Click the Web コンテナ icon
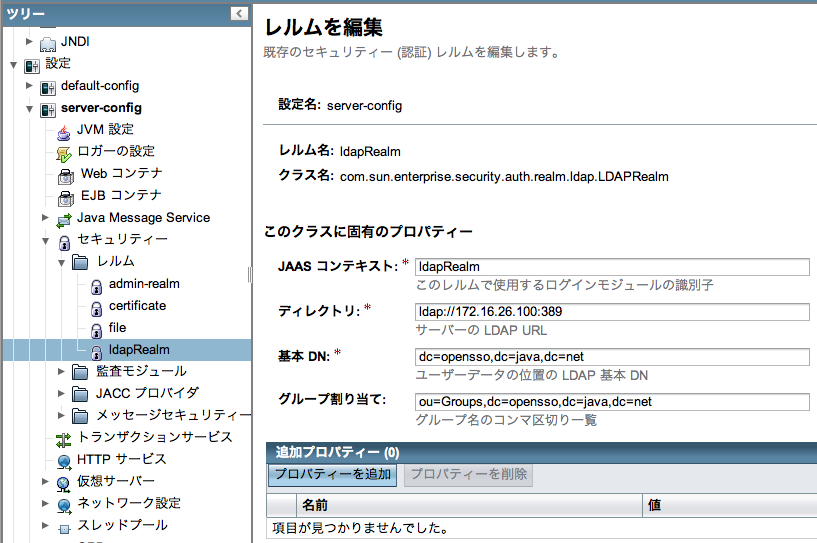Image resolution: width=817 pixels, height=543 pixels. (64, 174)
